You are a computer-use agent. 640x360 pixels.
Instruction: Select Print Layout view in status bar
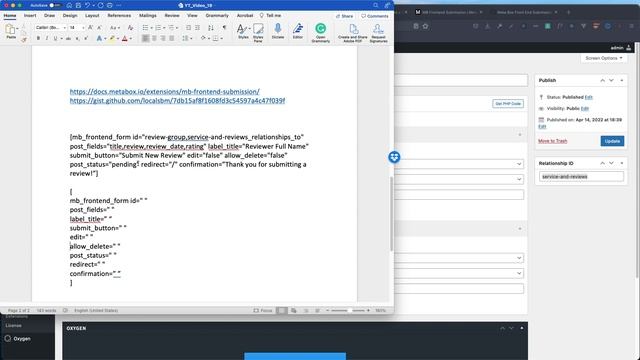pos(282,311)
